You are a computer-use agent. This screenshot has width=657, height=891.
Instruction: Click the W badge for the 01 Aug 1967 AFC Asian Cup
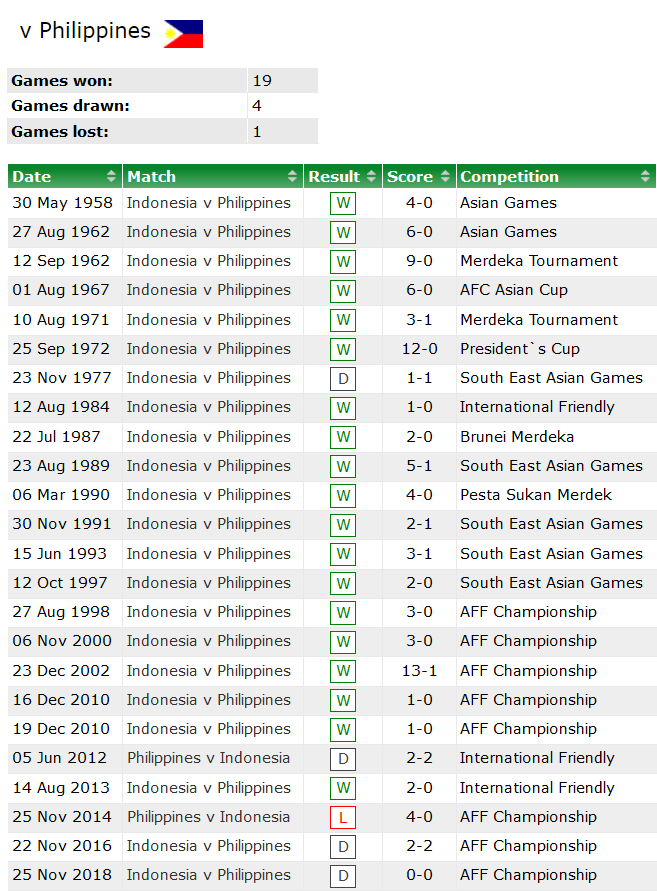[342, 290]
